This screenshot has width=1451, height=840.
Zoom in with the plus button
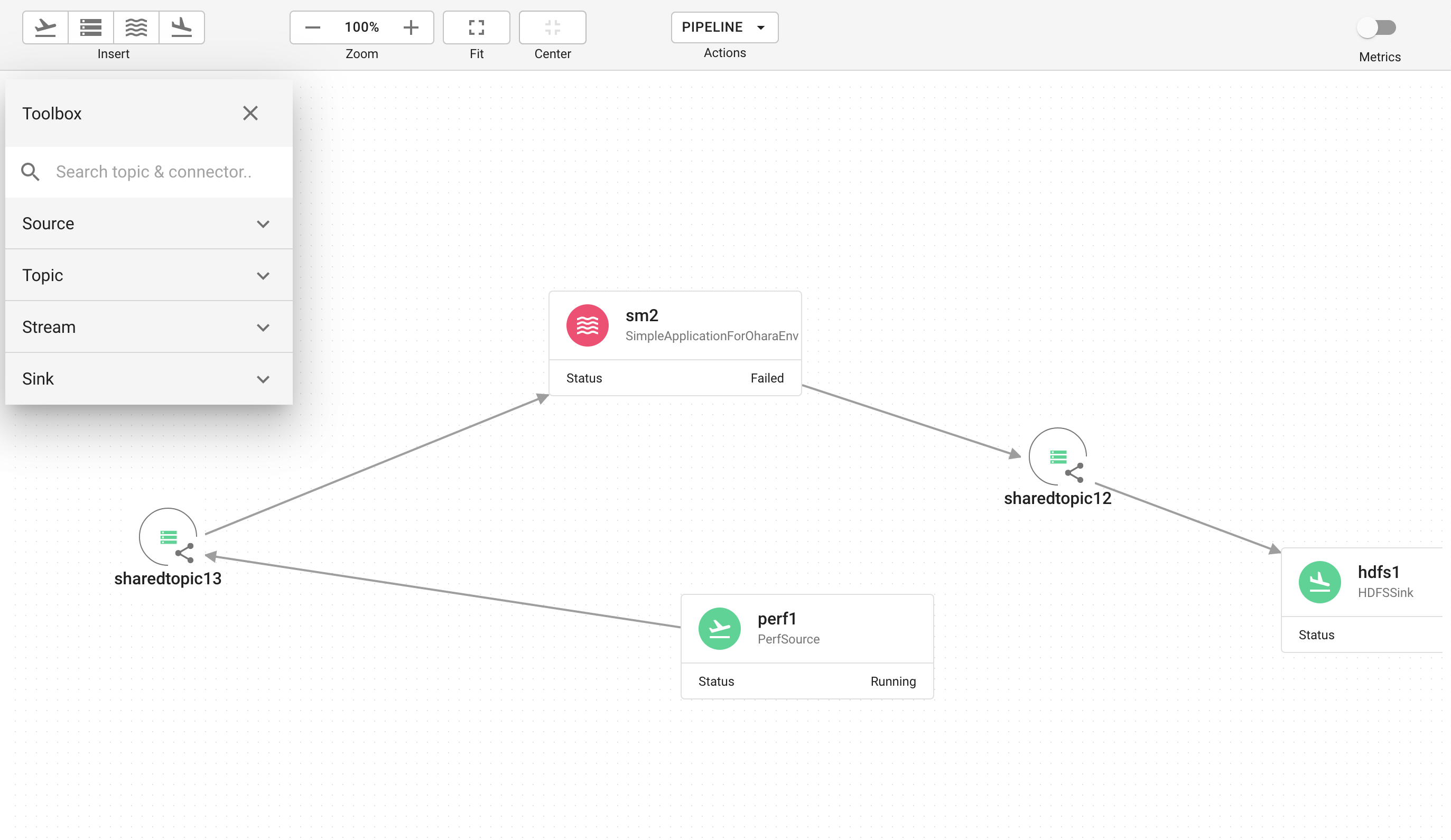[411, 27]
